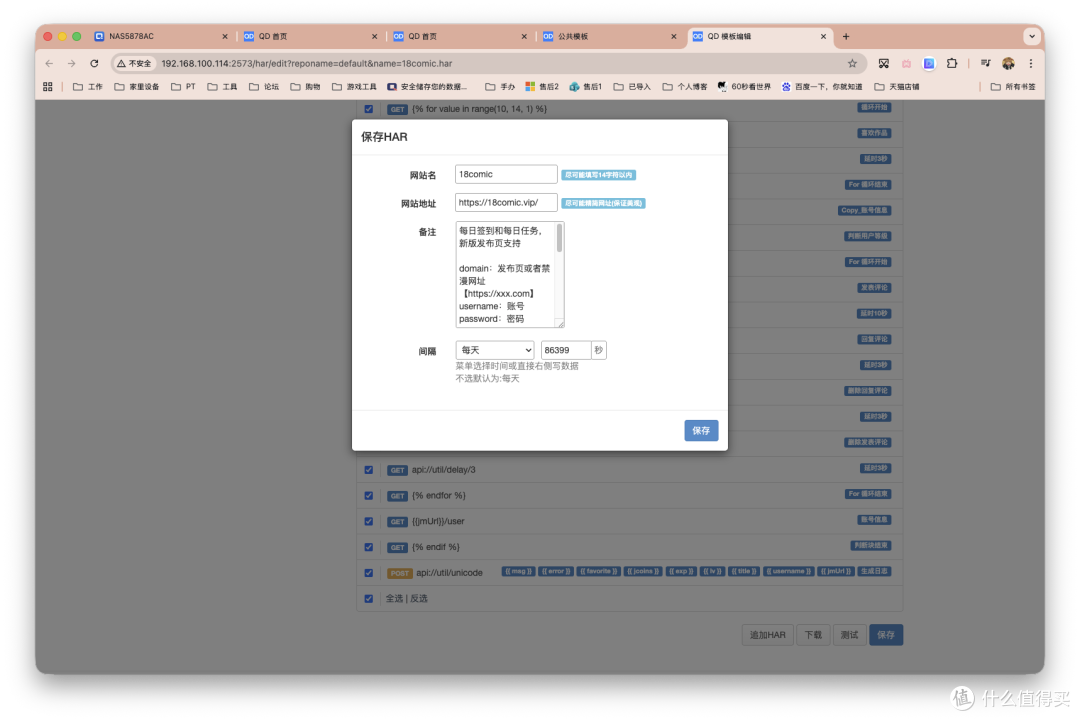
Task: Open the 百度一下 bookmark
Action: pyautogui.click(x=822, y=87)
